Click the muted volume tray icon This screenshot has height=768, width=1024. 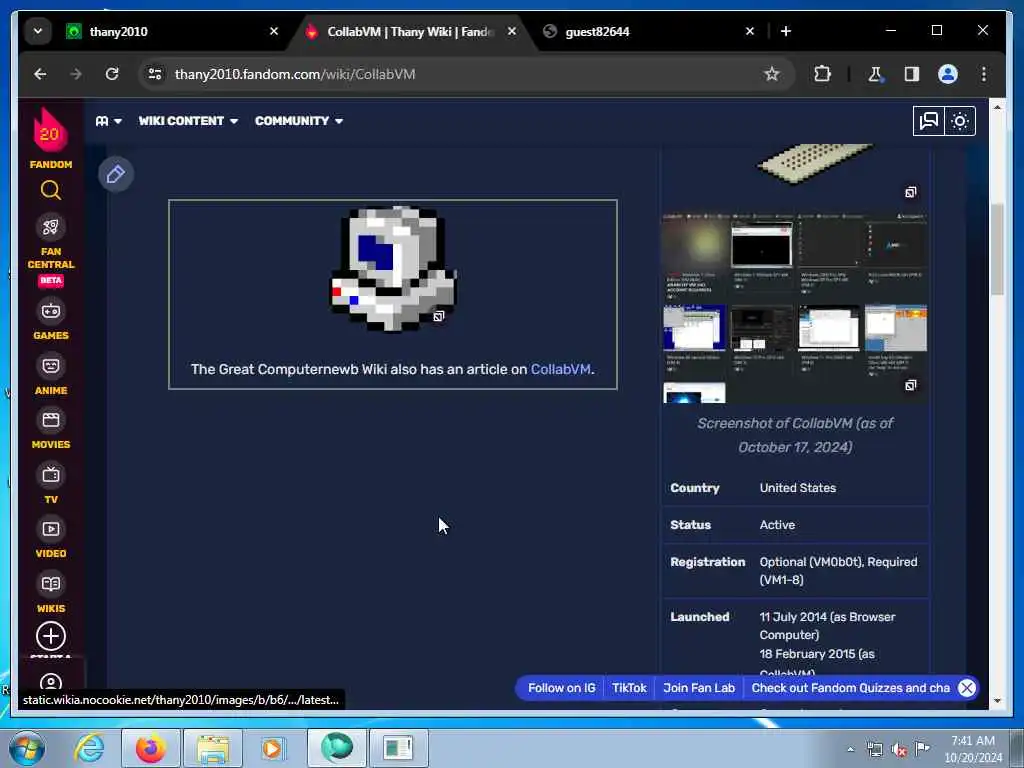(899, 750)
